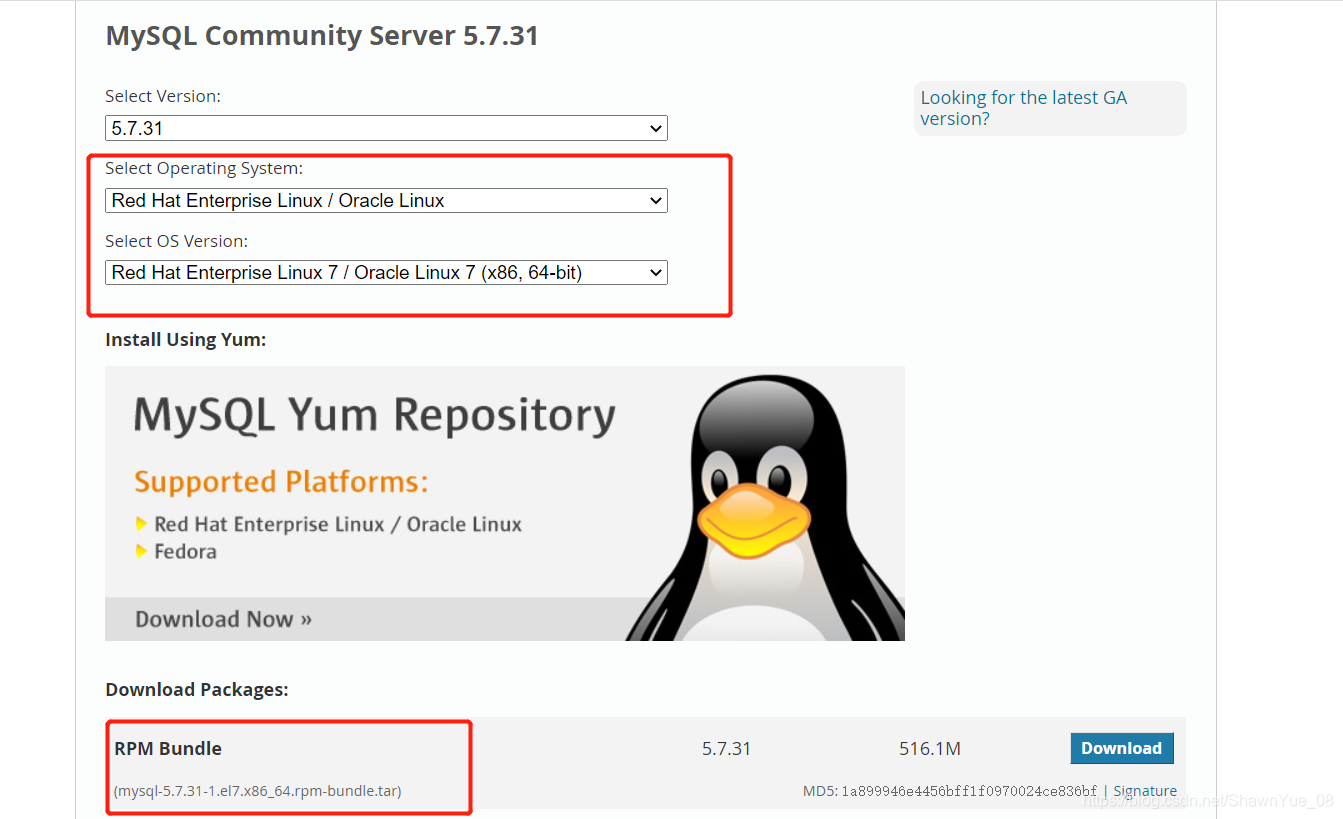The height and width of the screenshot is (819, 1343).
Task: Click the "Download Packages:" label
Action: 196,690
